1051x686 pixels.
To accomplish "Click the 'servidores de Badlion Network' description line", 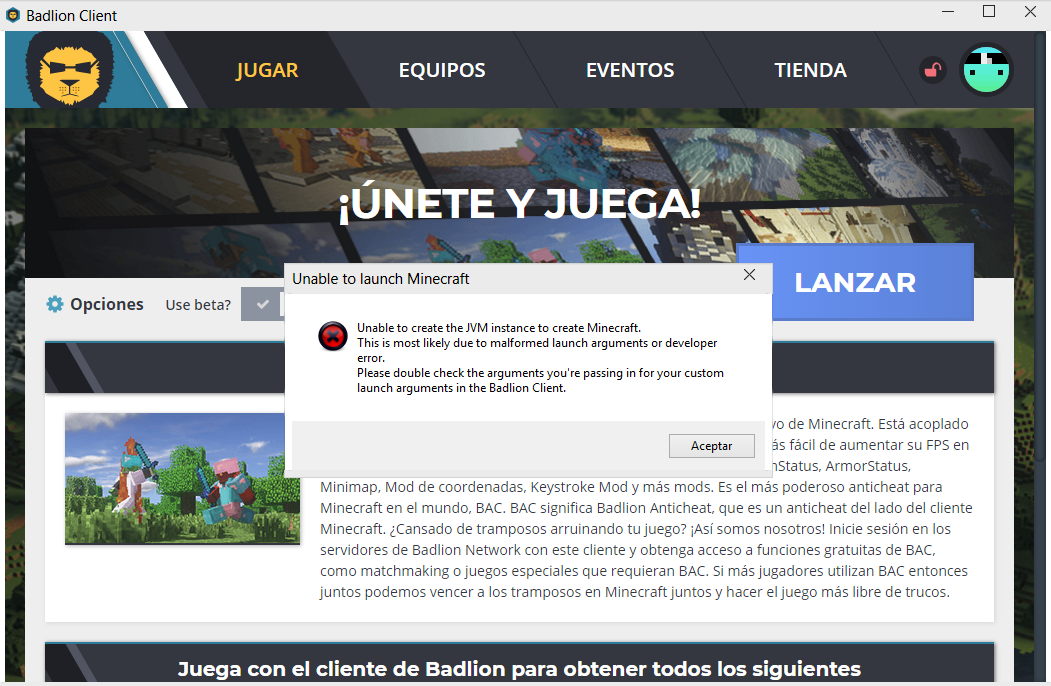I will [627, 550].
